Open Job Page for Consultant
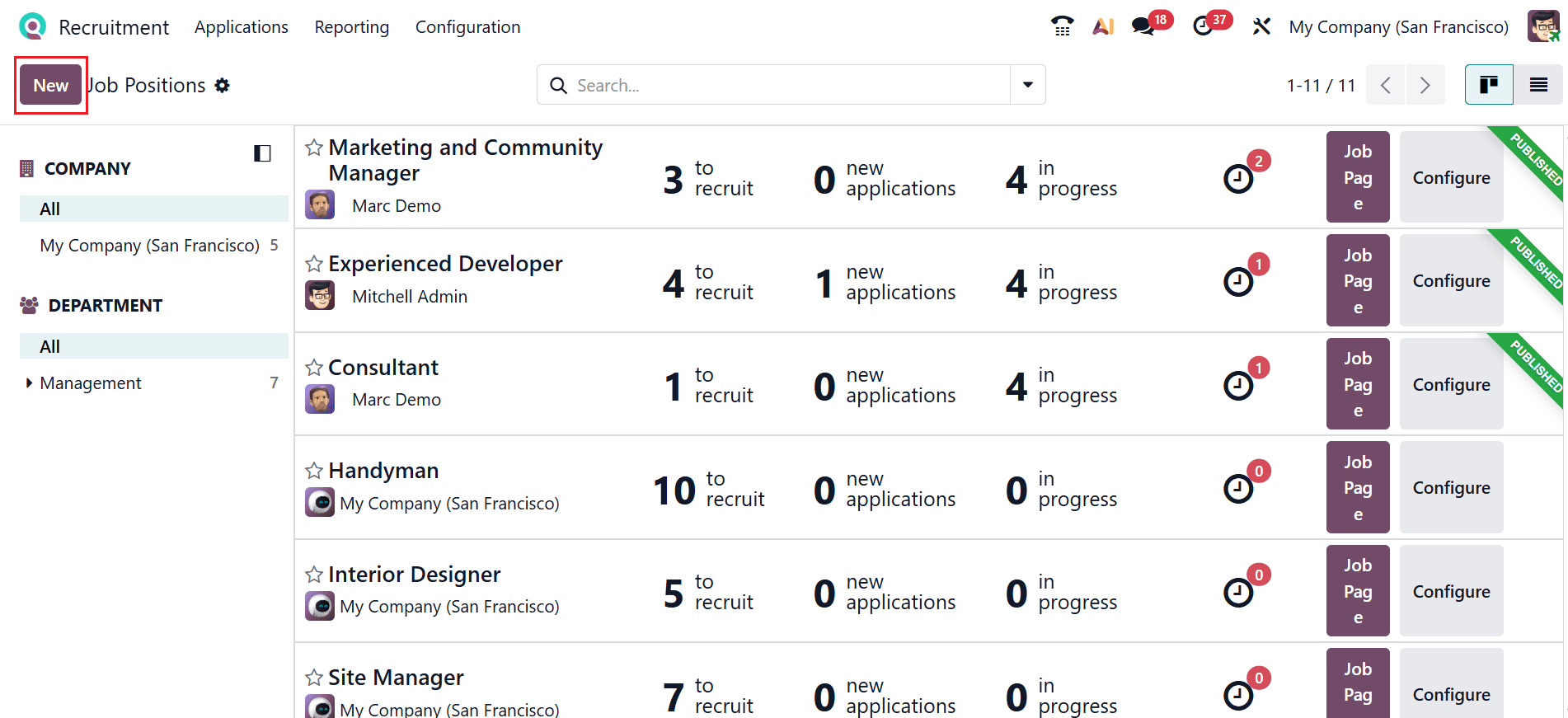Viewport: 1568px width, 718px height. pos(1358,384)
